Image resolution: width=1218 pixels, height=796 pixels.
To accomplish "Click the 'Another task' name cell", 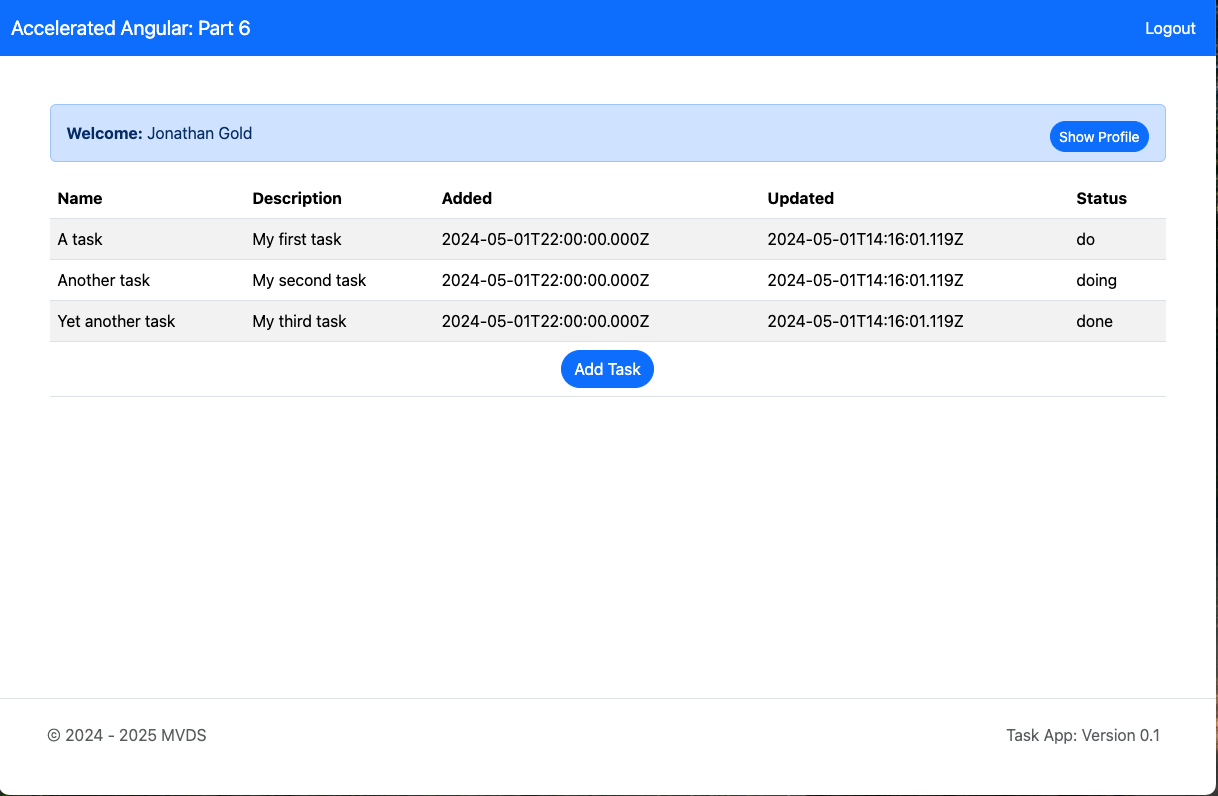I will (104, 280).
